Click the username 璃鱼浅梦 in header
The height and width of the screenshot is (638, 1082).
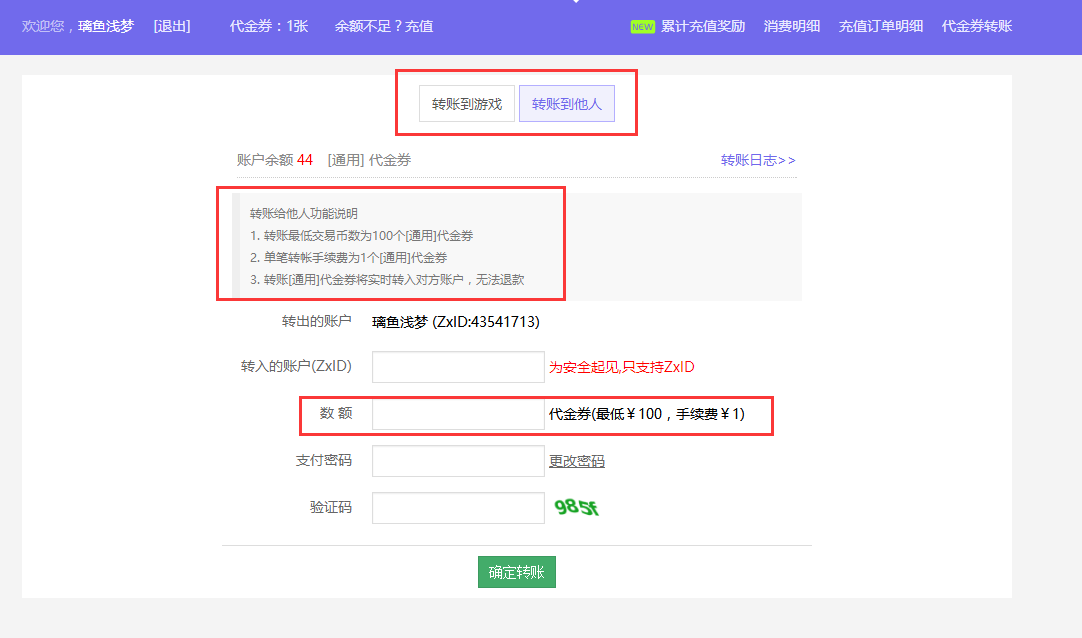(106, 26)
